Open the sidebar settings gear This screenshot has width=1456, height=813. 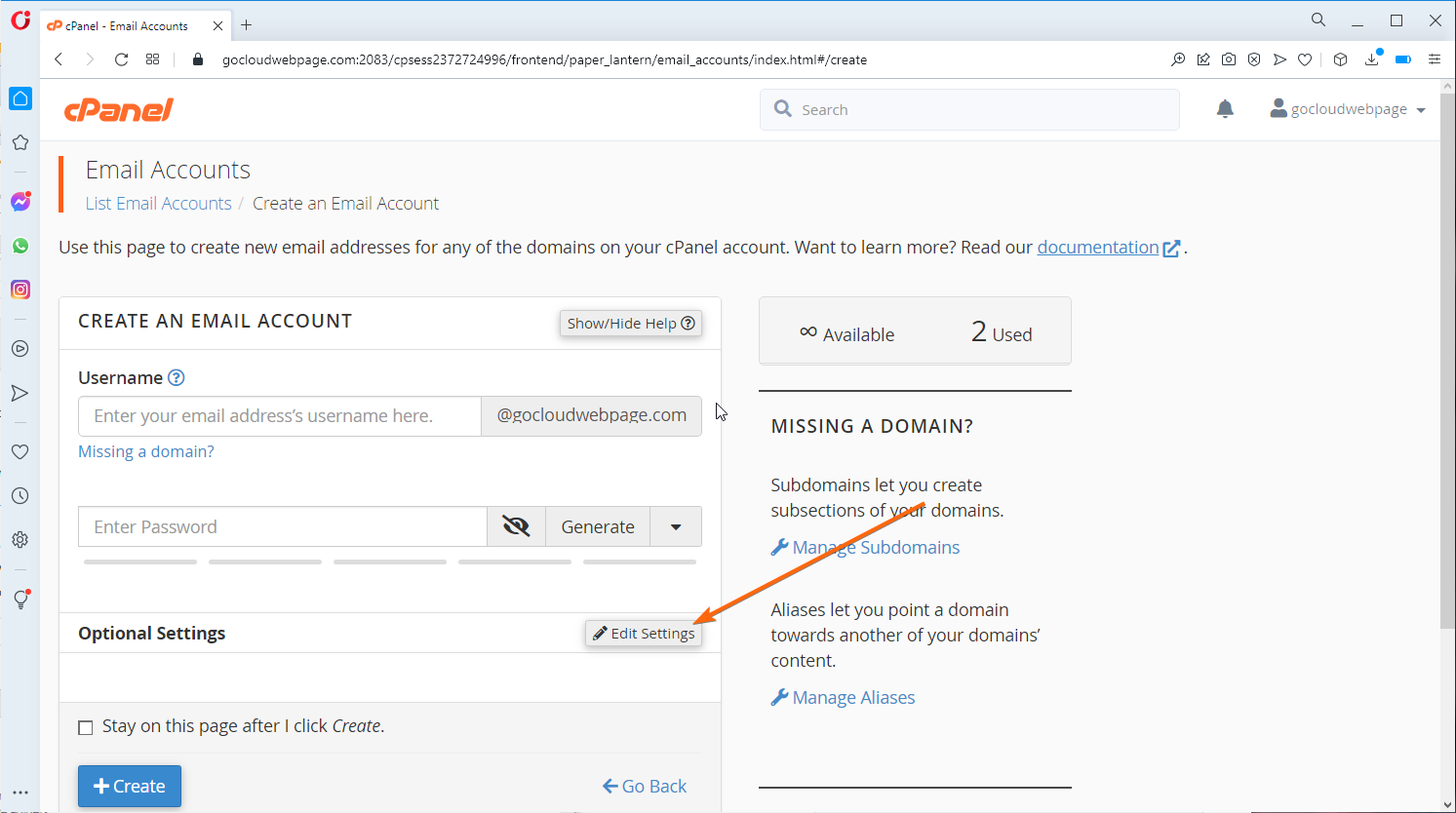point(20,540)
